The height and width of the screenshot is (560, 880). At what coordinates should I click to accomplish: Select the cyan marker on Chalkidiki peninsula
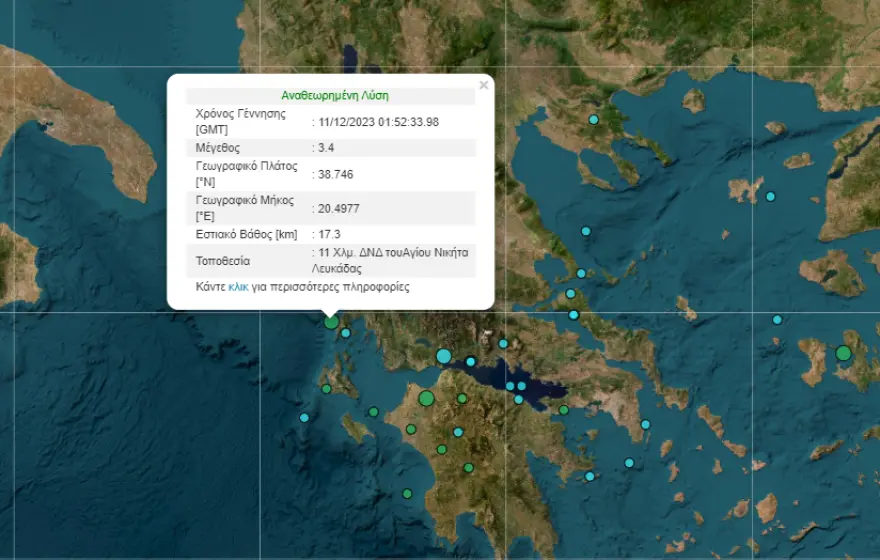pos(593,120)
